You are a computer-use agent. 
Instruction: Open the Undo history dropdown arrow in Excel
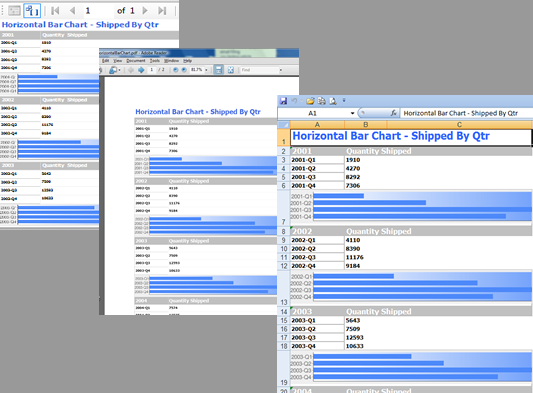[301, 101]
